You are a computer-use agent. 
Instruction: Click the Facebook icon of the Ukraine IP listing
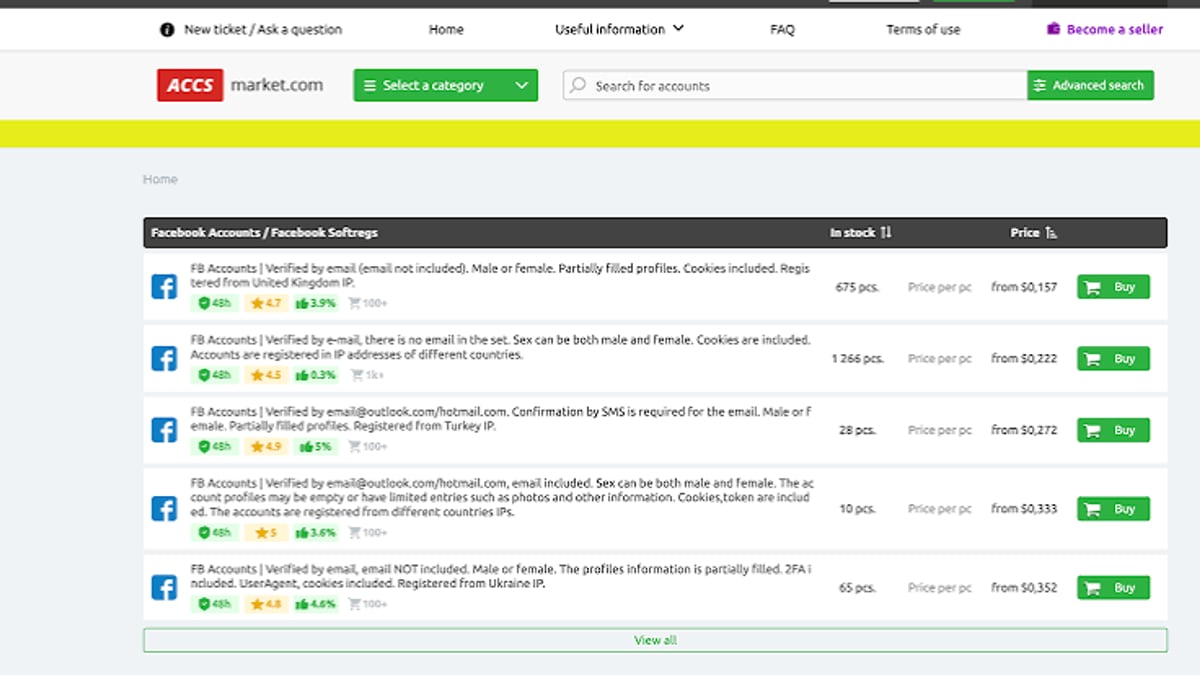point(164,588)
